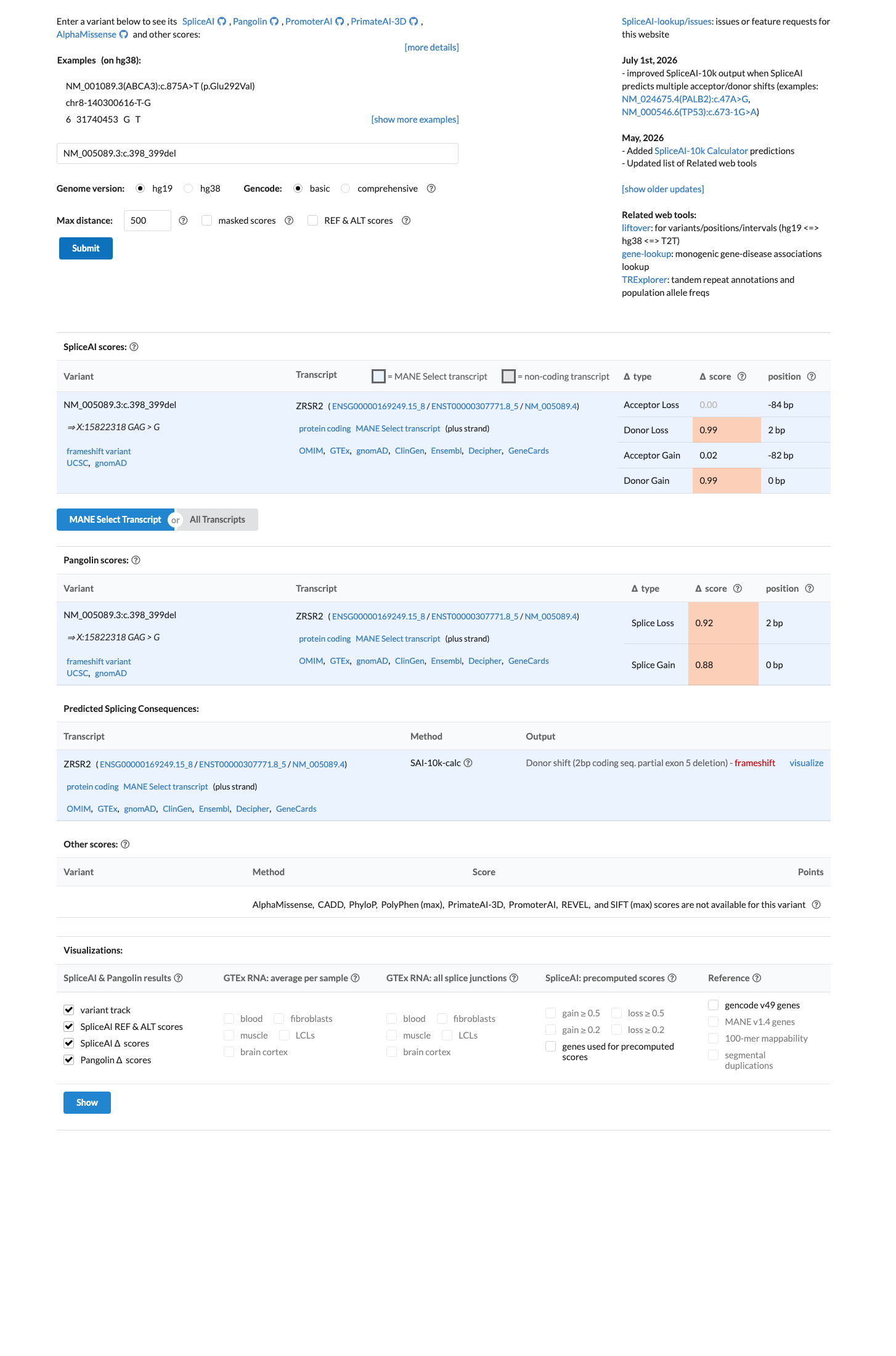896x1356 pixels.
Task: Enable masked scores checkbox
Action: coord(207,221)
